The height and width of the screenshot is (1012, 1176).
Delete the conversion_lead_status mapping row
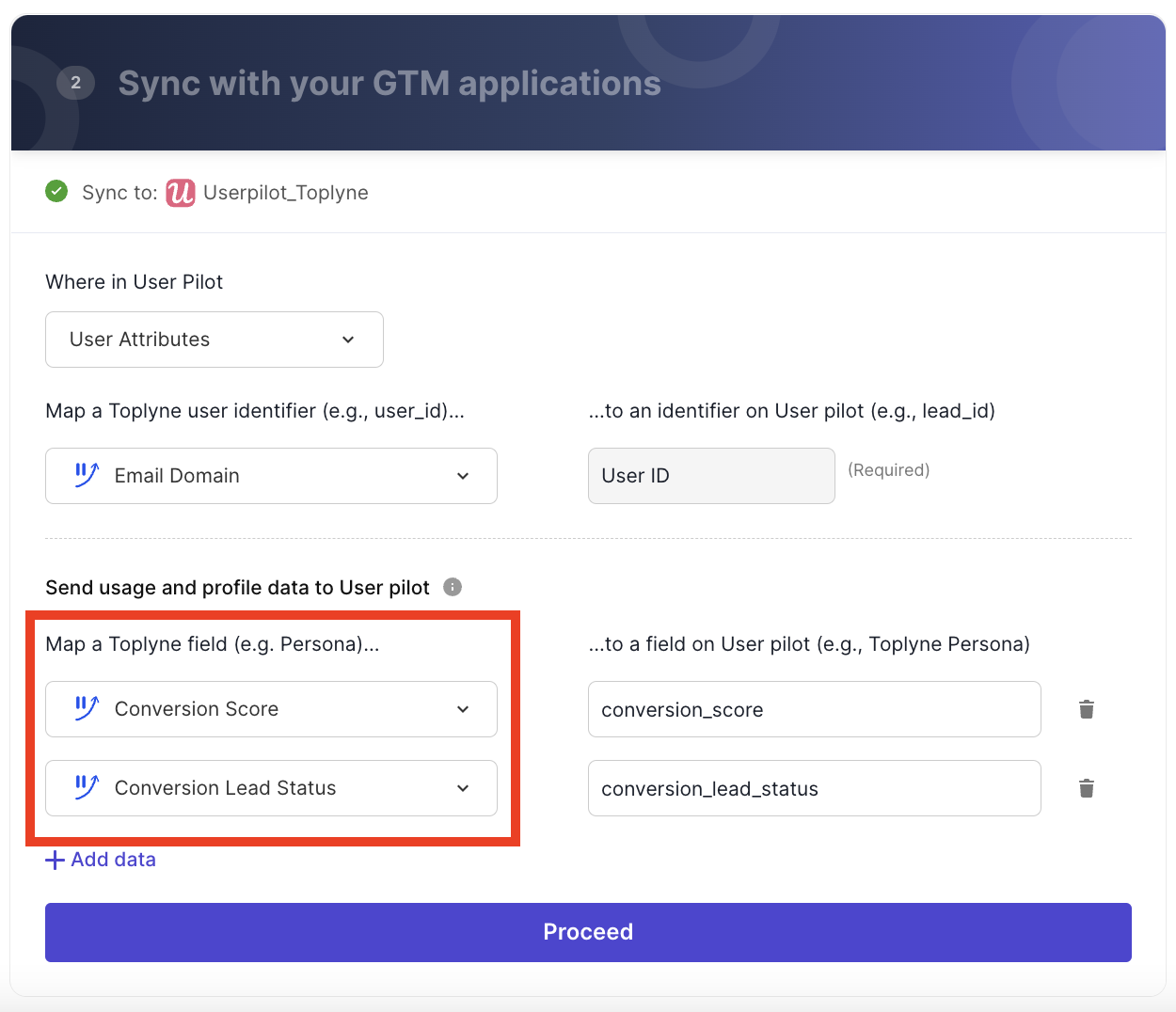point(1087,788)
